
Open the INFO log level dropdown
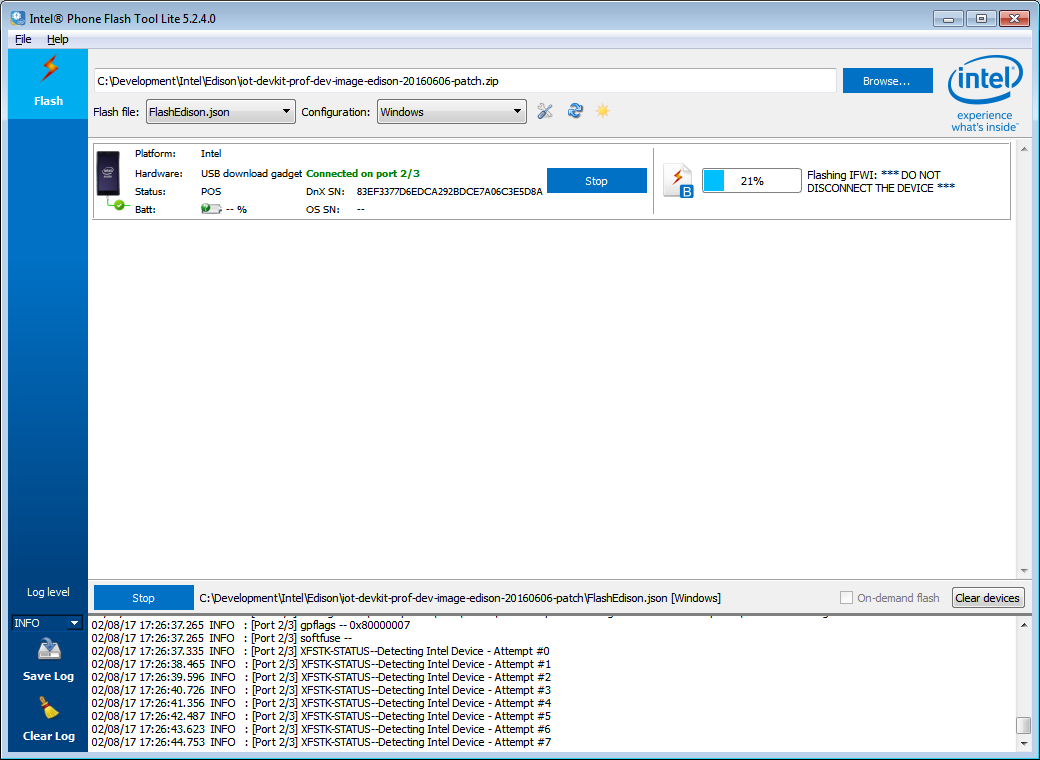pos(46,623)
